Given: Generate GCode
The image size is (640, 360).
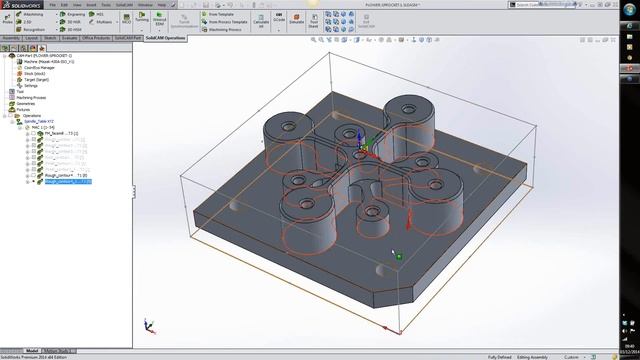Looking at the screenshot, I should coord(279,17).
